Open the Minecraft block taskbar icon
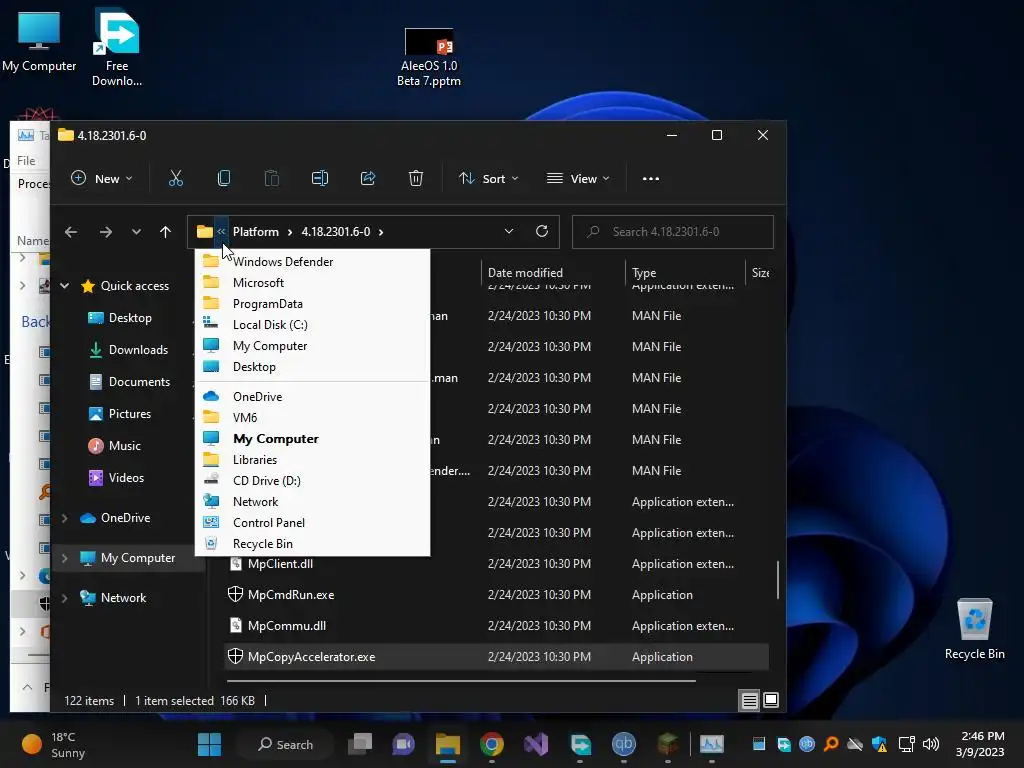 [667, 744]
